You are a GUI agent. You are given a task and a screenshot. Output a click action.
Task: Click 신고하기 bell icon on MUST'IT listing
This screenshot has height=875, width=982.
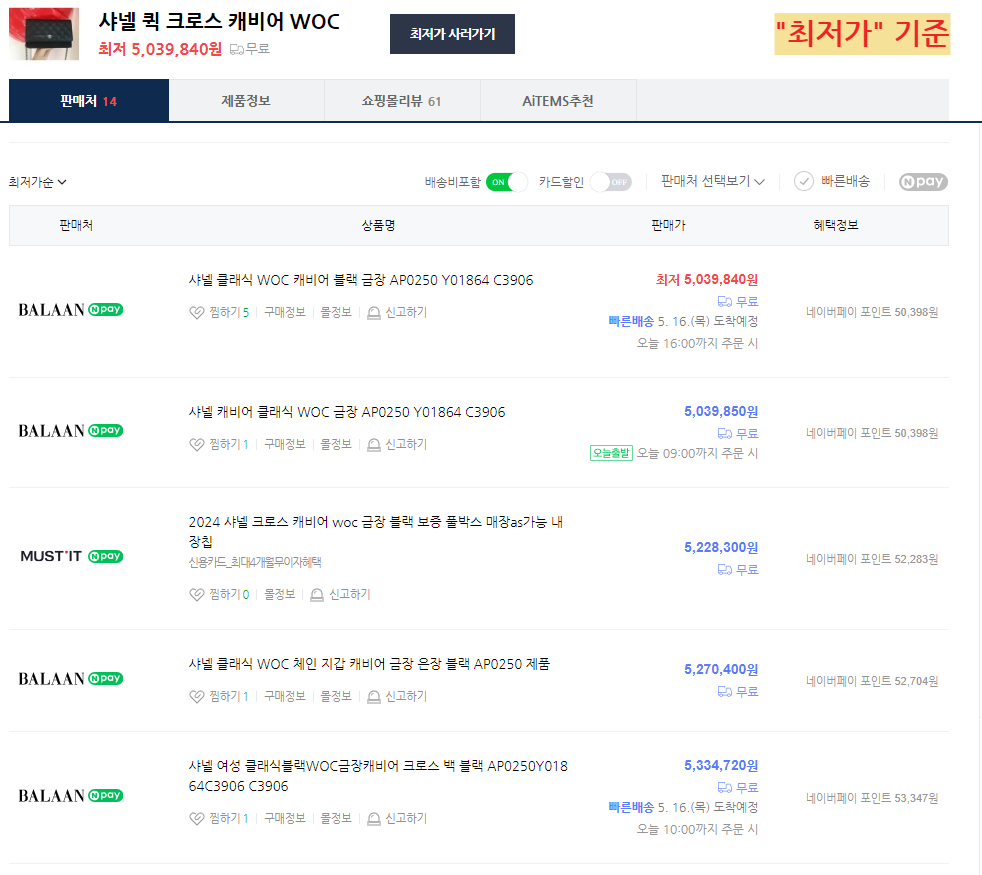click(x=318, y=594)
